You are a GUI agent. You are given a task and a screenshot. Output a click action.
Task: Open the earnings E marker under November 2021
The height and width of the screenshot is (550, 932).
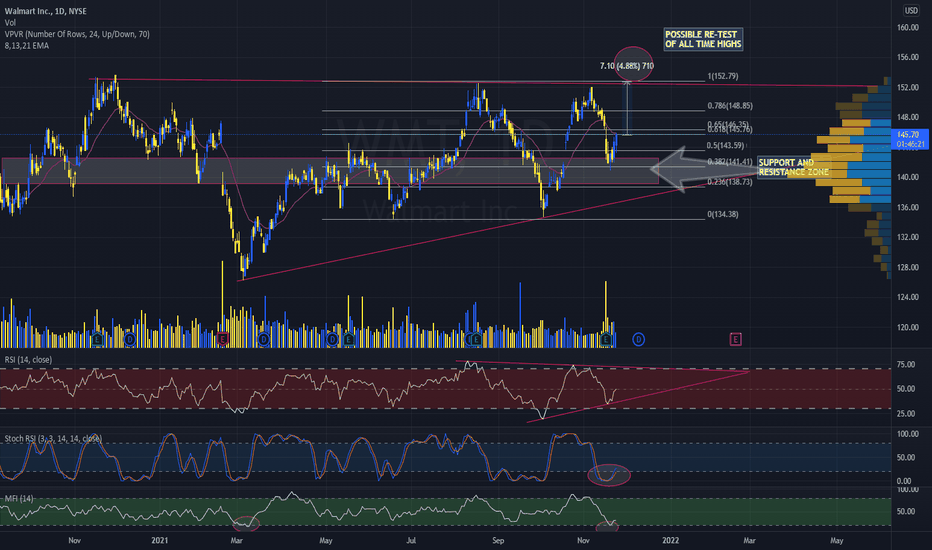point(606,340)
